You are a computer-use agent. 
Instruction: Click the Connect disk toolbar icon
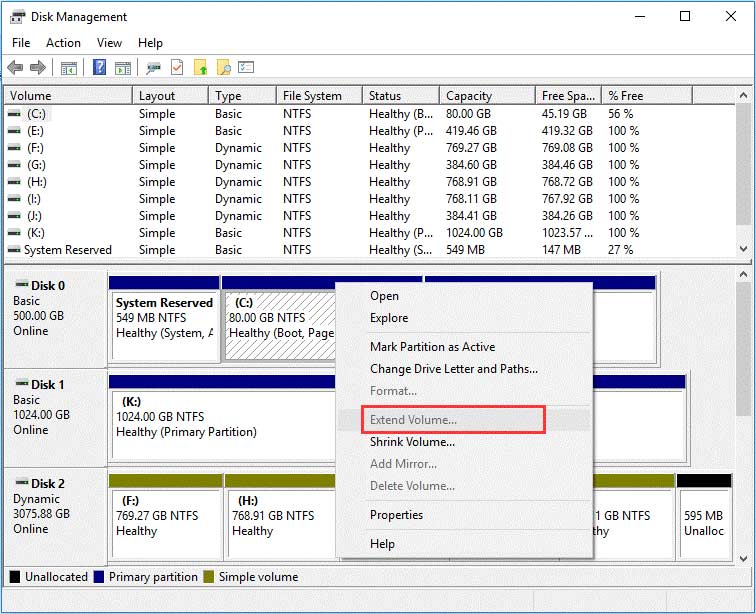coord(153,68)
